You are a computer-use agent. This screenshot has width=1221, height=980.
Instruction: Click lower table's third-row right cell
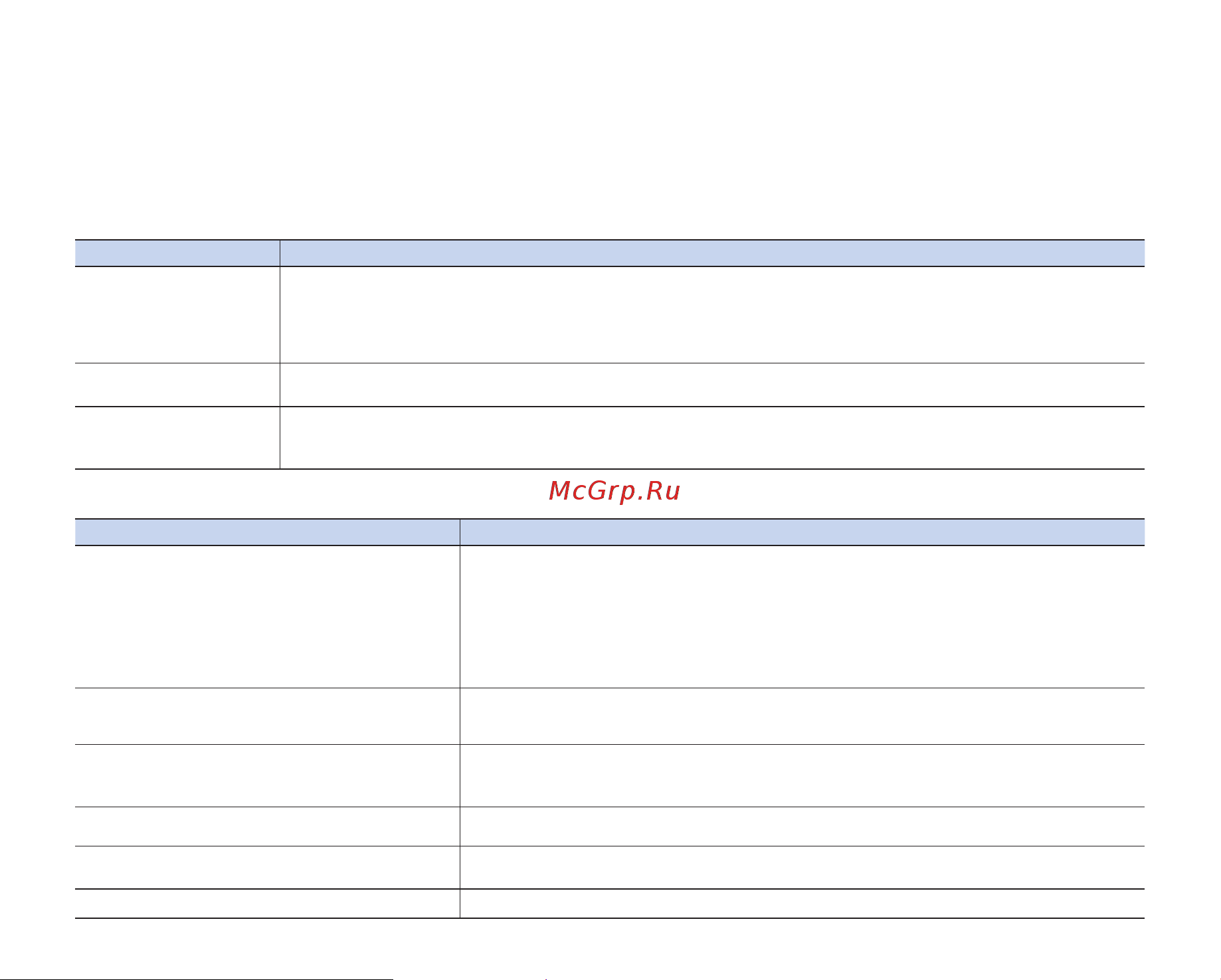(x=802, y=775)
